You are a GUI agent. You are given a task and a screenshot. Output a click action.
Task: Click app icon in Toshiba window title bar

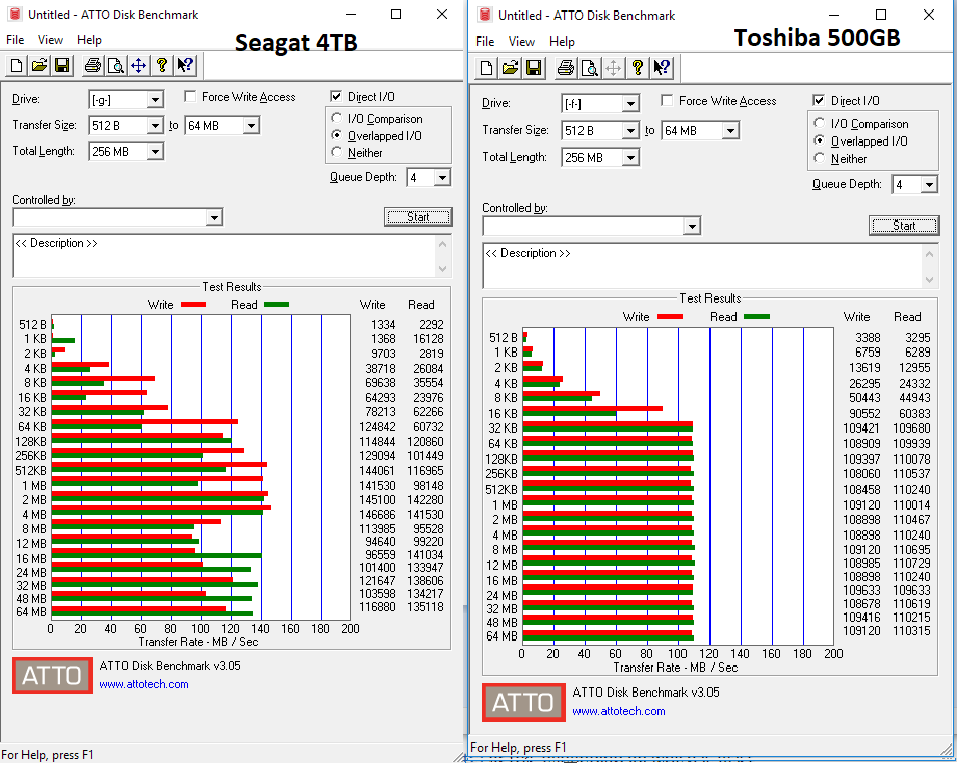[485, 15]
